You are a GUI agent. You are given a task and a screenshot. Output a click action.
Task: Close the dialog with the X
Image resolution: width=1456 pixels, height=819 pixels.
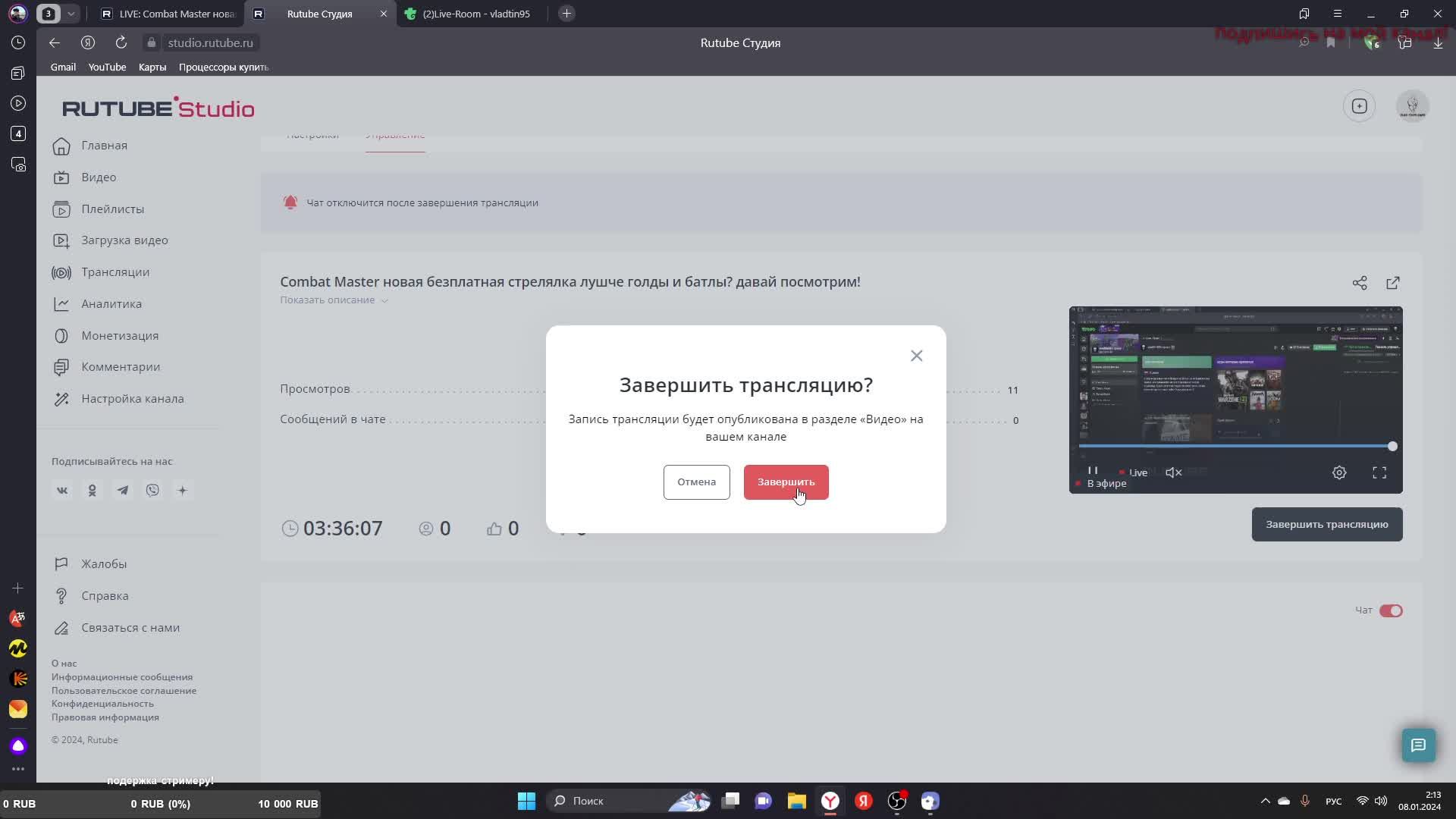point(916,356)
